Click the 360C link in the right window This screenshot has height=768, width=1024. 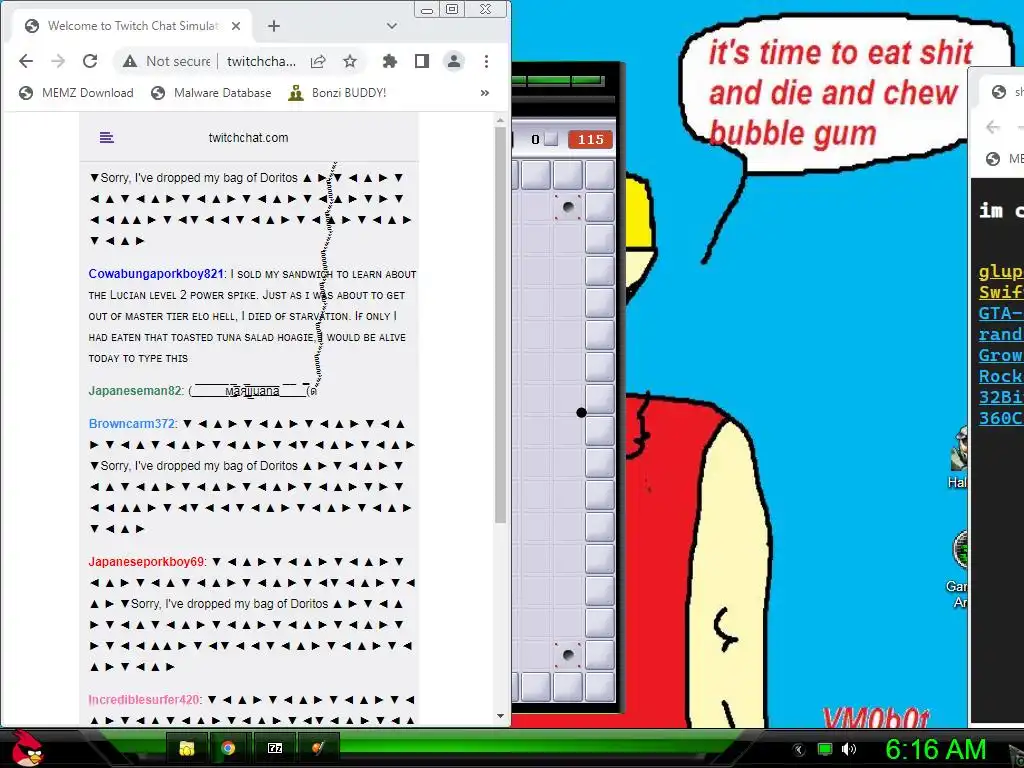(x=1000, y=418)
